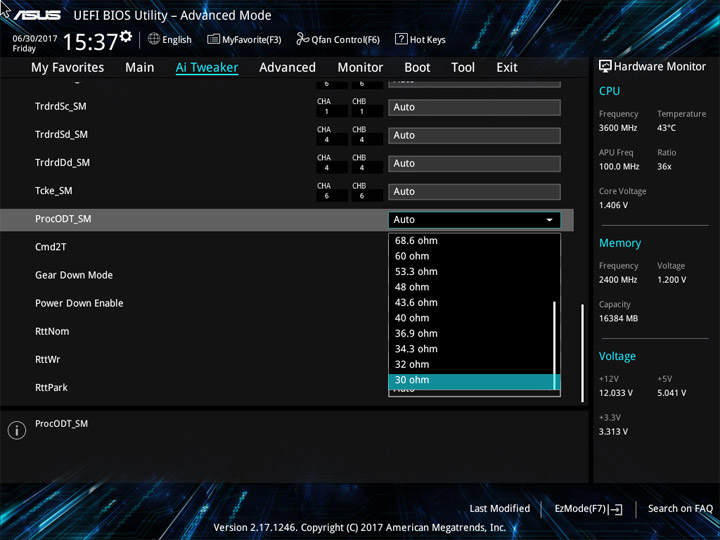
Task: Click the globe language icon
Action: tap(154, 39)
